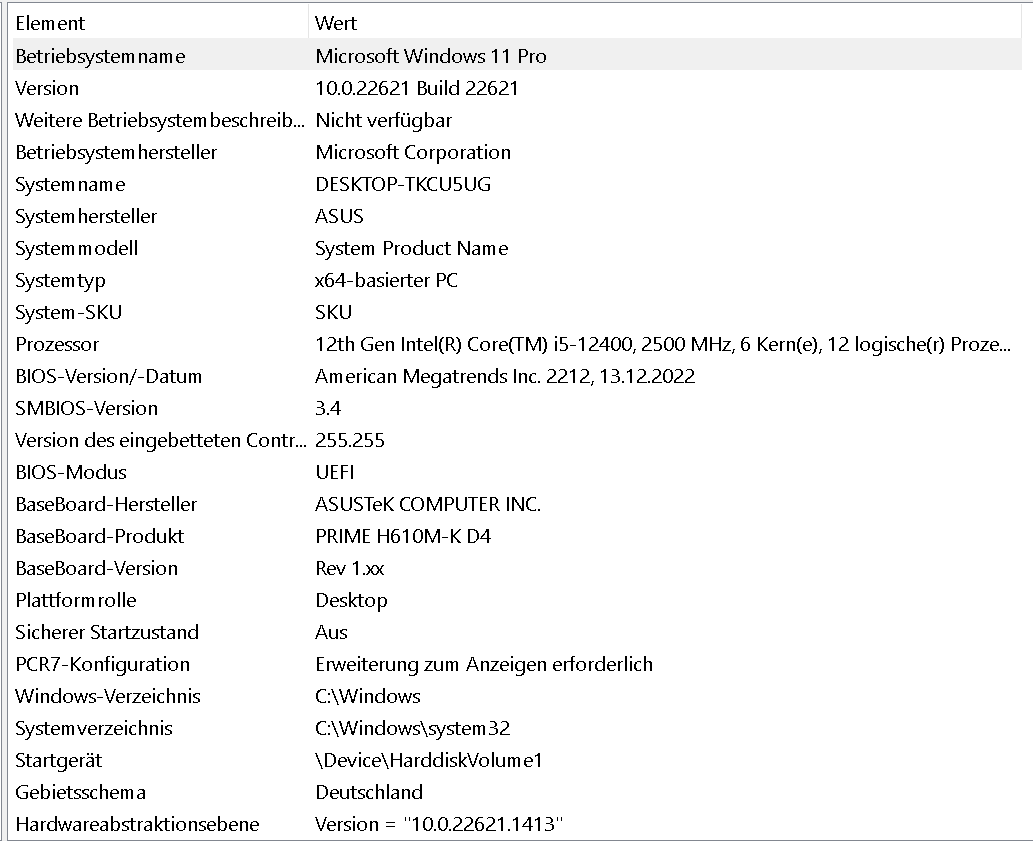Click the Microsoft Corporation value
The image size is (1033, 841).
413,152
